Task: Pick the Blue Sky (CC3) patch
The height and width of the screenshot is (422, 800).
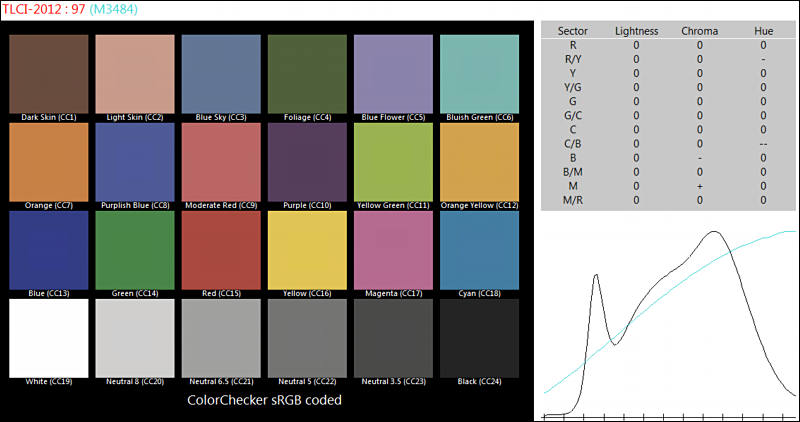Action: point(221,73)
